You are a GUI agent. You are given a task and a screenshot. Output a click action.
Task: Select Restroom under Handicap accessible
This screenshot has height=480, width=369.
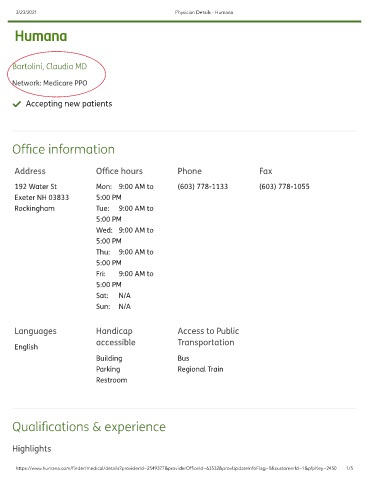[x=112, y=380]
